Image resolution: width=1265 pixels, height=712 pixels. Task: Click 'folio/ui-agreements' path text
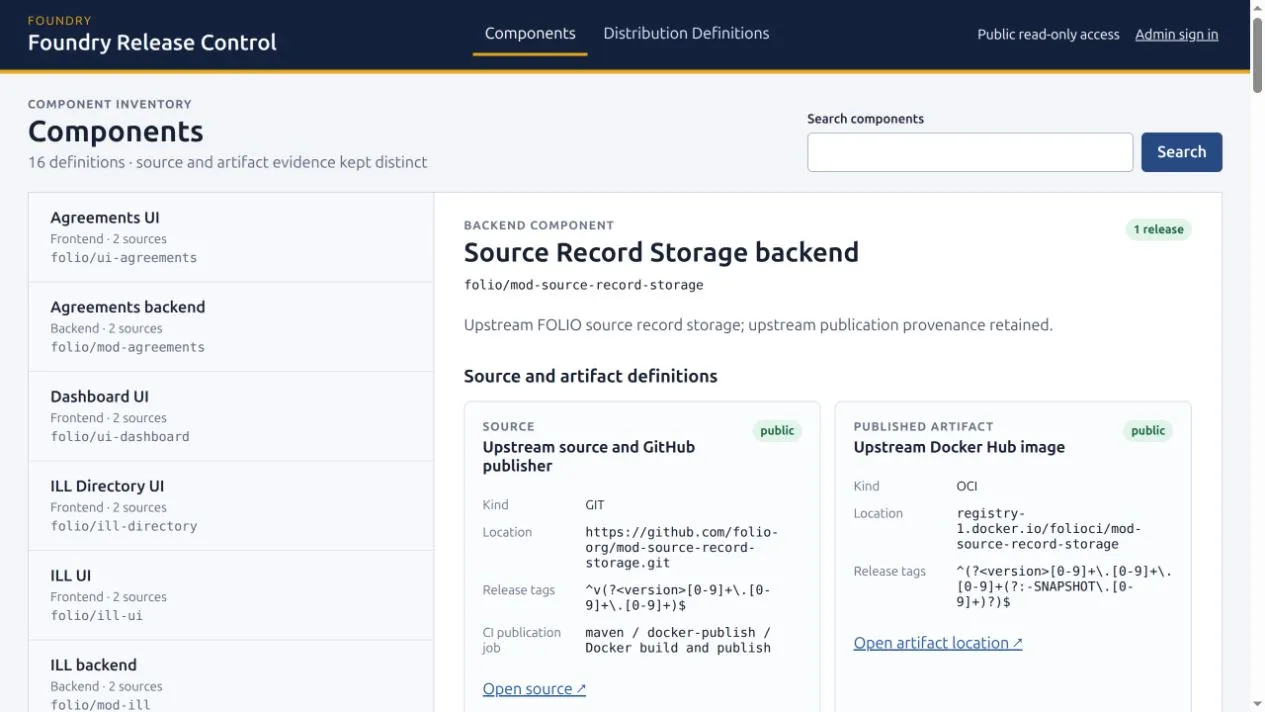coord(124,258)
